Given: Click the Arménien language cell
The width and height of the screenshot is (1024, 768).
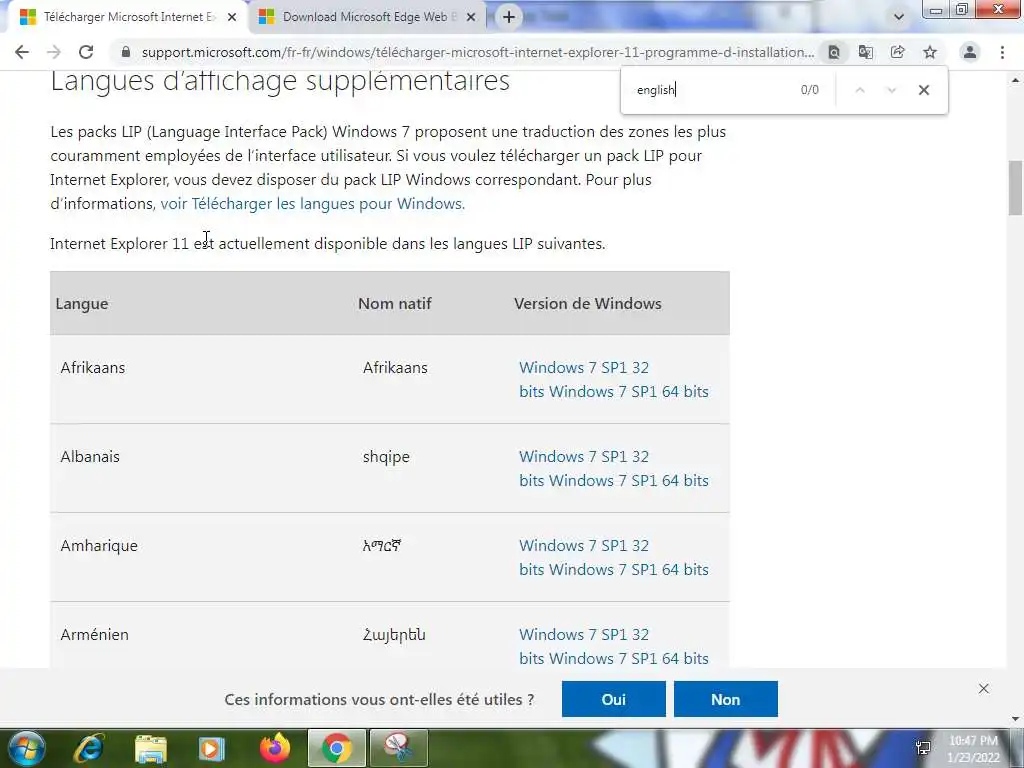Looking at the screenshot, I should pyautogui.click(x=95, y=634).
